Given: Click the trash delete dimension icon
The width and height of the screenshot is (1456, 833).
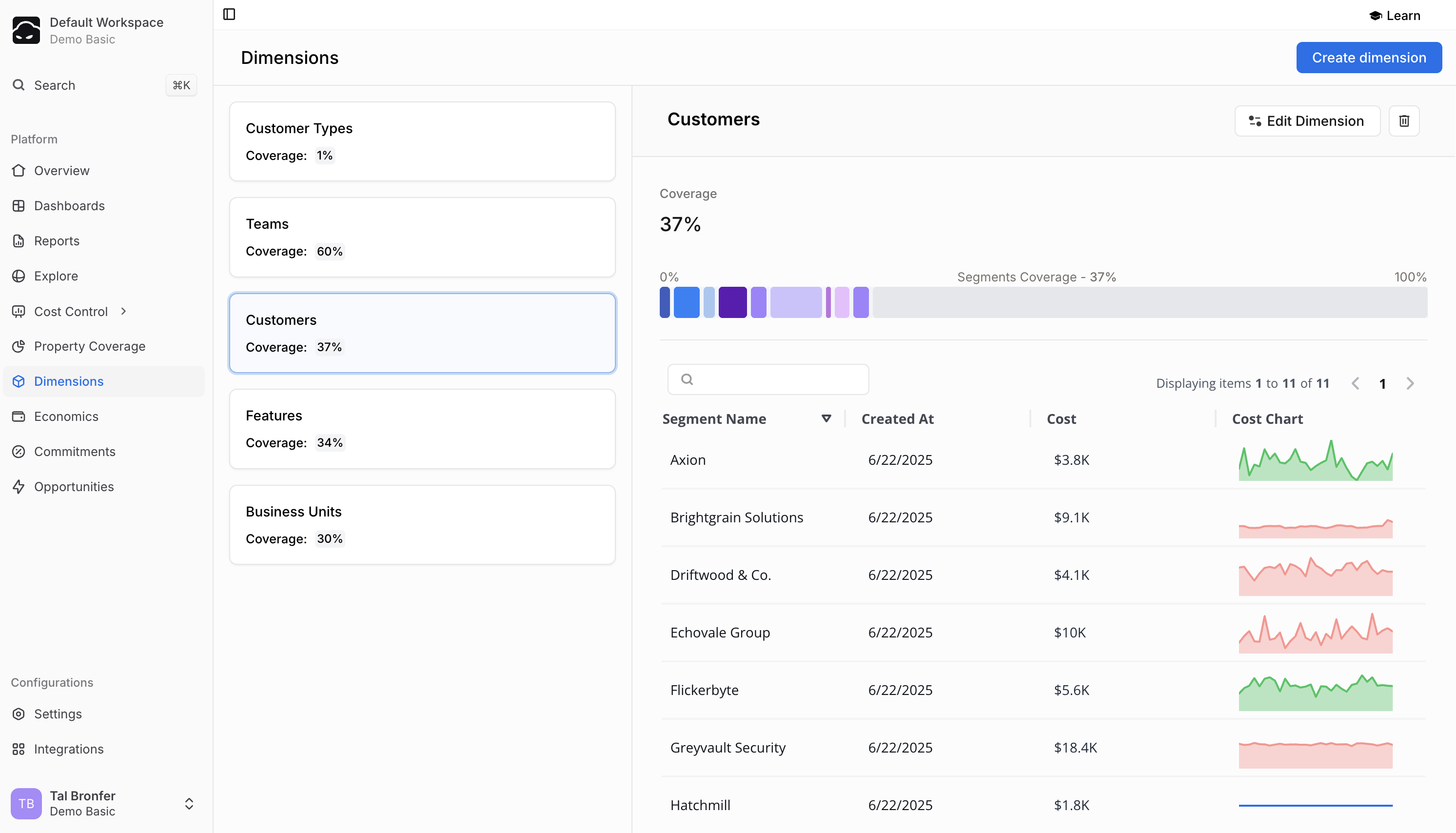Looking at the screenshot, I should point(1403,121).
